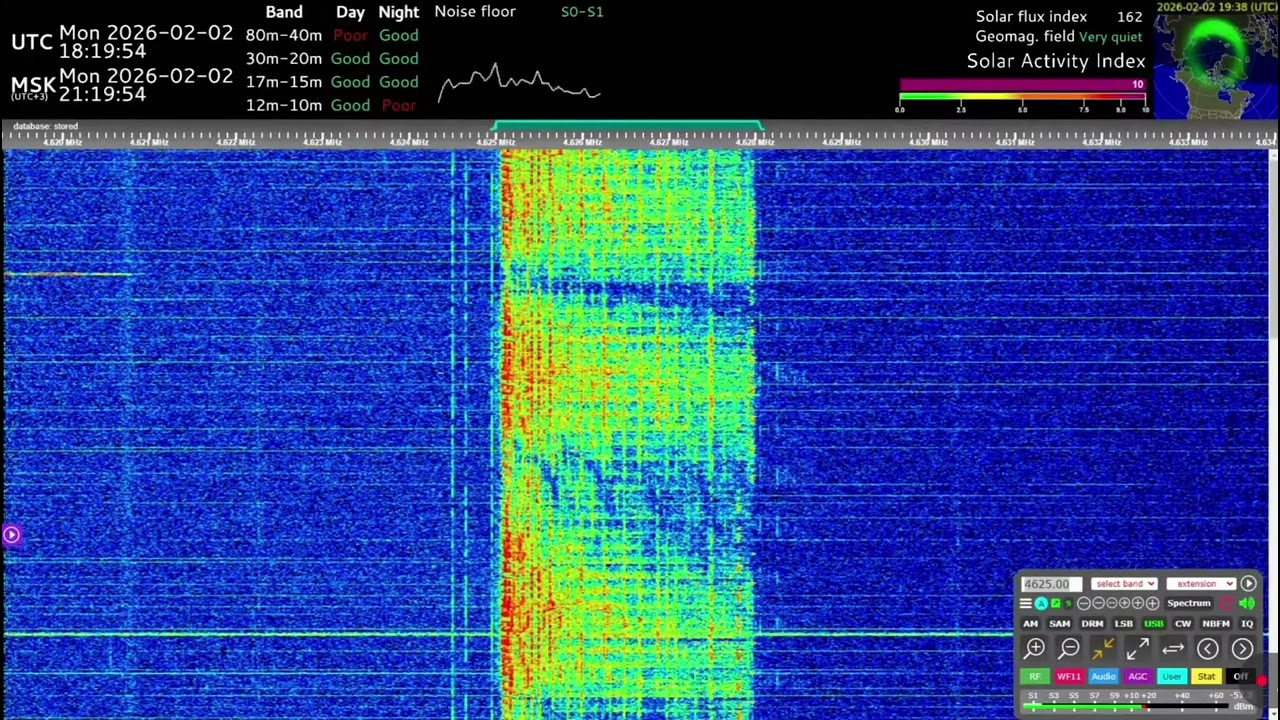The image size is (1280, 720).
Task: Click the 4.630 MHz label on frequency scale
Action: (928, 142)
